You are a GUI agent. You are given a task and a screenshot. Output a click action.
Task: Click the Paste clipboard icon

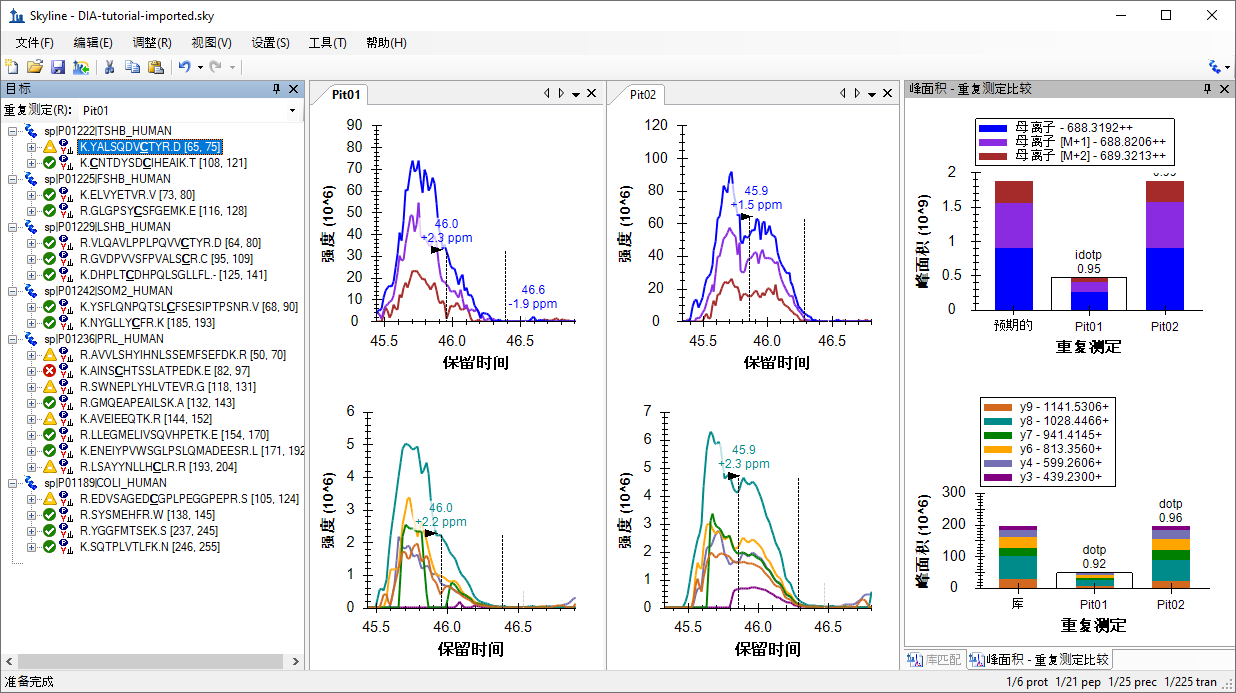point(155,67)
